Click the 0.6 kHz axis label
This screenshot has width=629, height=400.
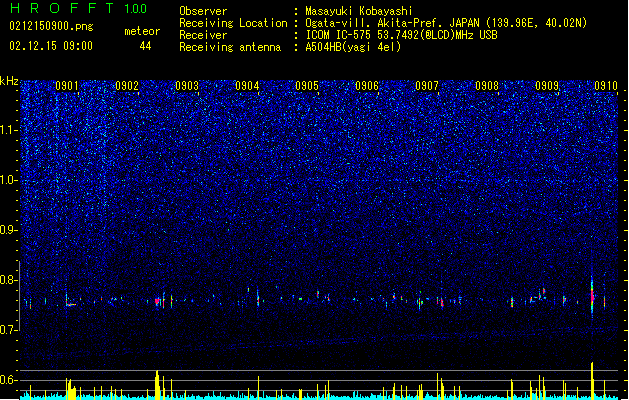point(8,380)
